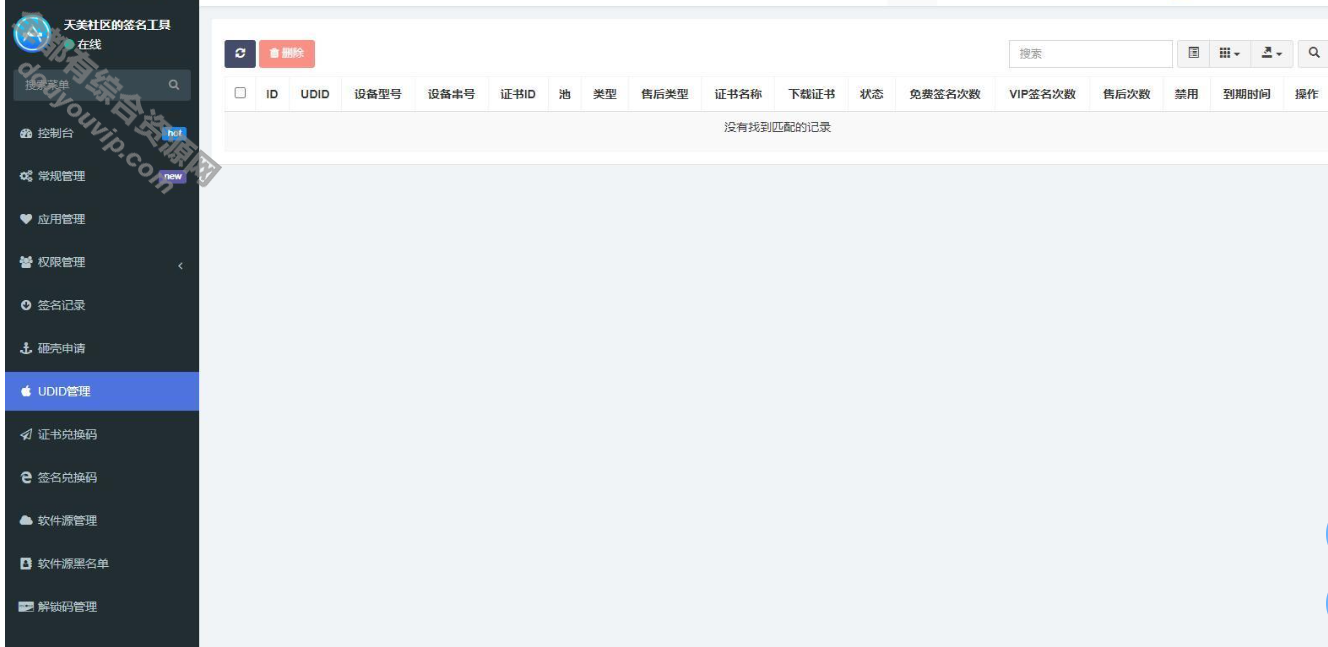The image size is (1328, 647).
Task: Go to 软件源黑名单 menu item
Action: point(102,563)
